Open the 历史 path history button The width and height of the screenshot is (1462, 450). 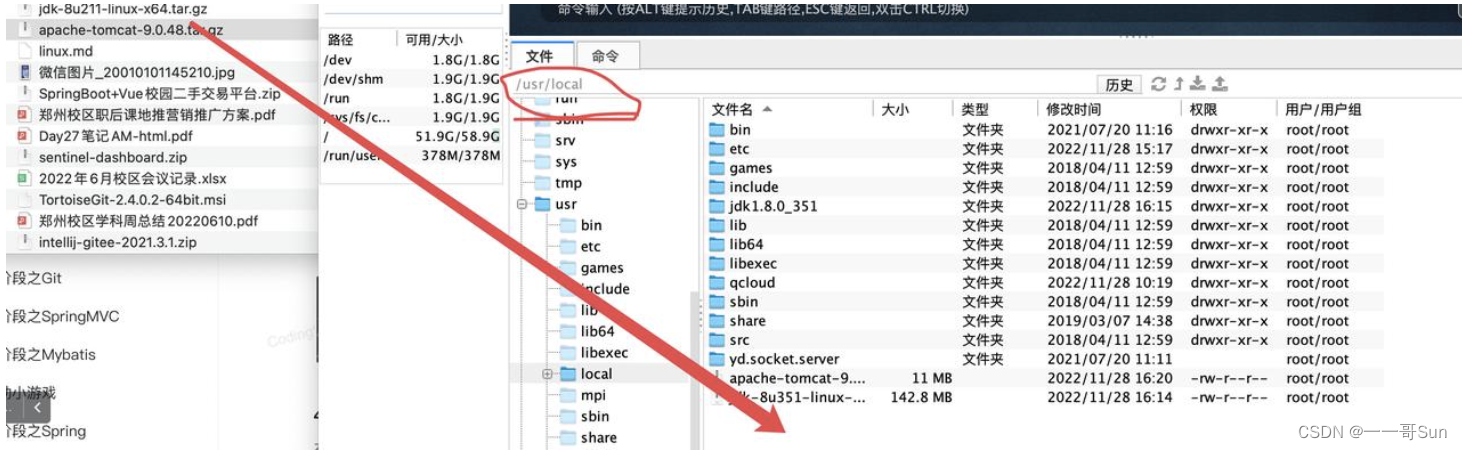pyautogui.click(x=1119, y=85)
